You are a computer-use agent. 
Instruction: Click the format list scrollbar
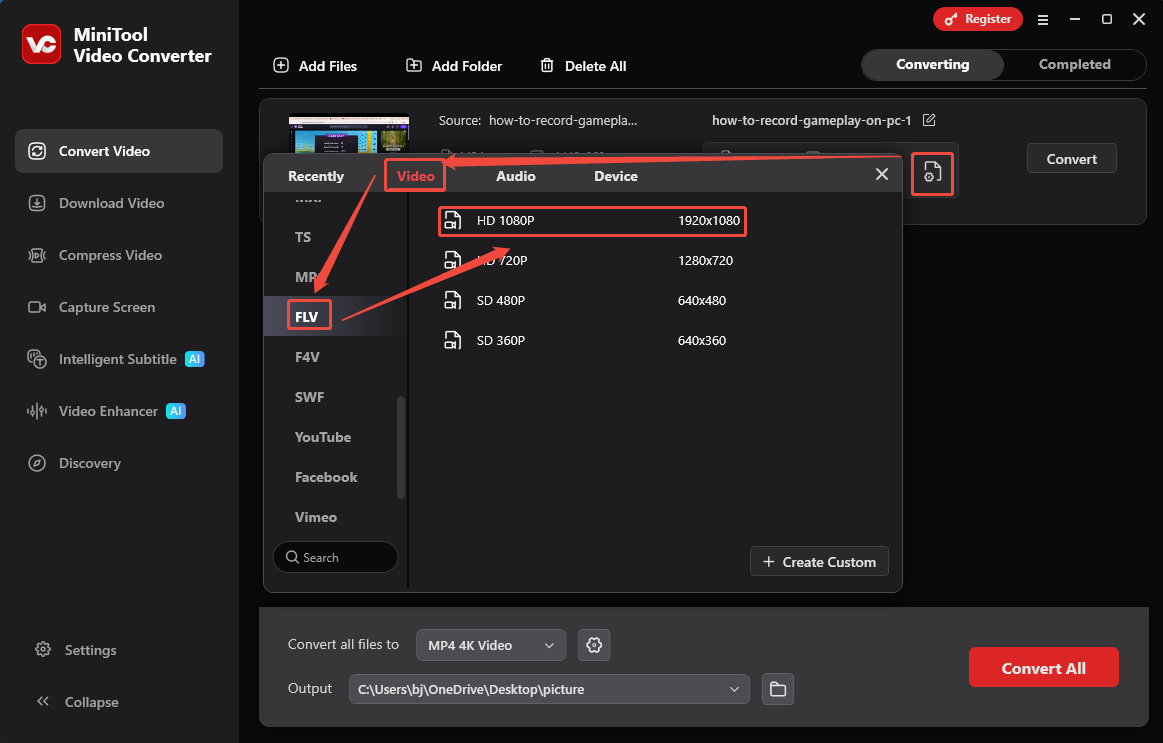pyautogui.click(x=401, y=447)
